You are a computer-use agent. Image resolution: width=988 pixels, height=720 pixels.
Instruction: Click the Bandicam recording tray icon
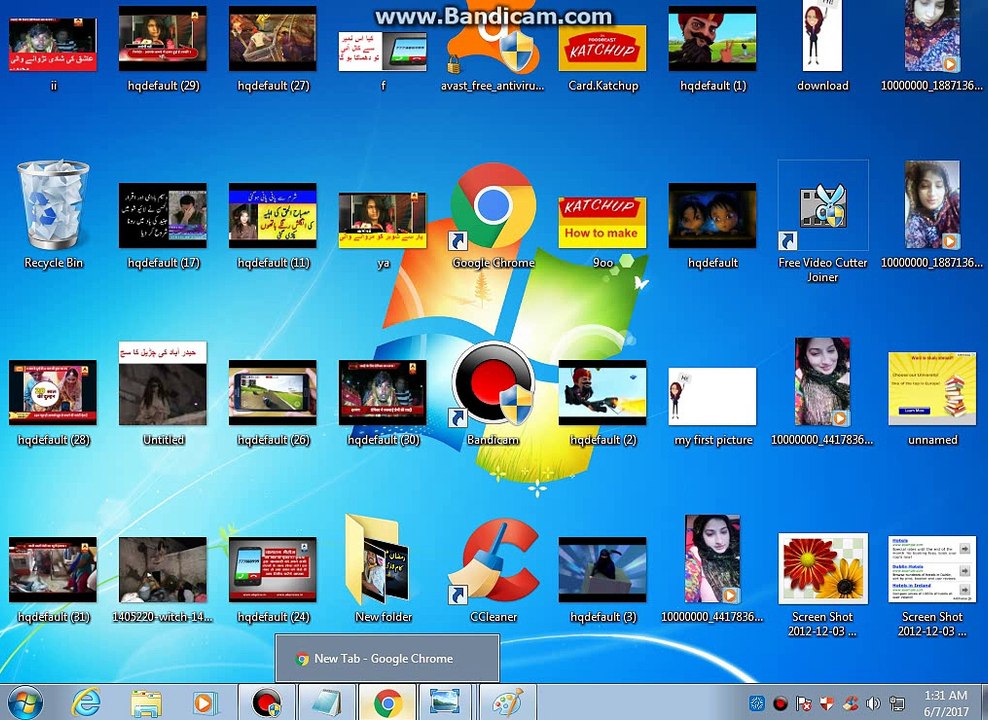[781, 704]
